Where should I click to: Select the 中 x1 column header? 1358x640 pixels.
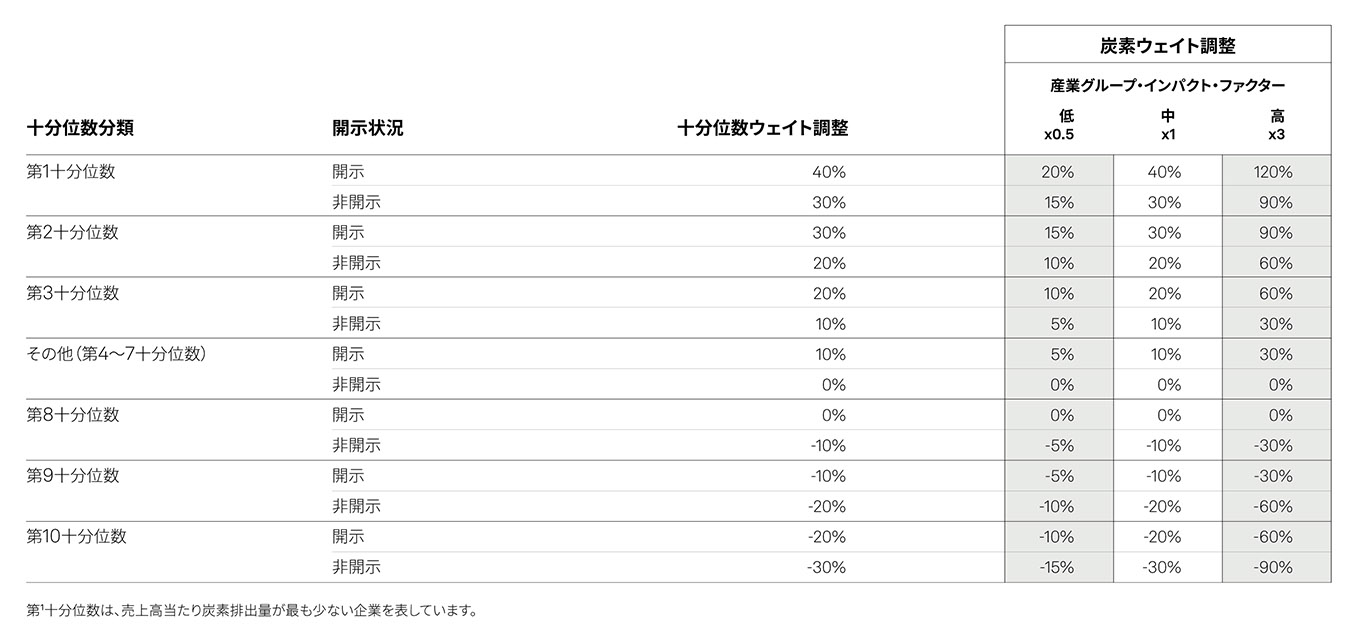(x=1167, y=125)
